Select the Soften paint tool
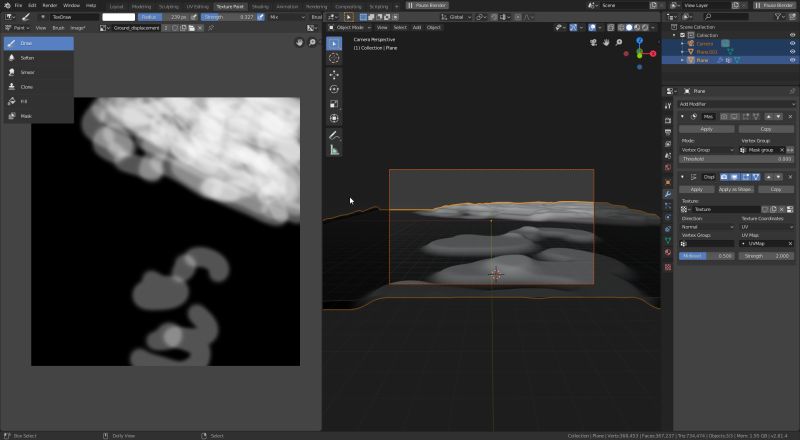Viewport: 800px width, 440px height. coord(39,58)
